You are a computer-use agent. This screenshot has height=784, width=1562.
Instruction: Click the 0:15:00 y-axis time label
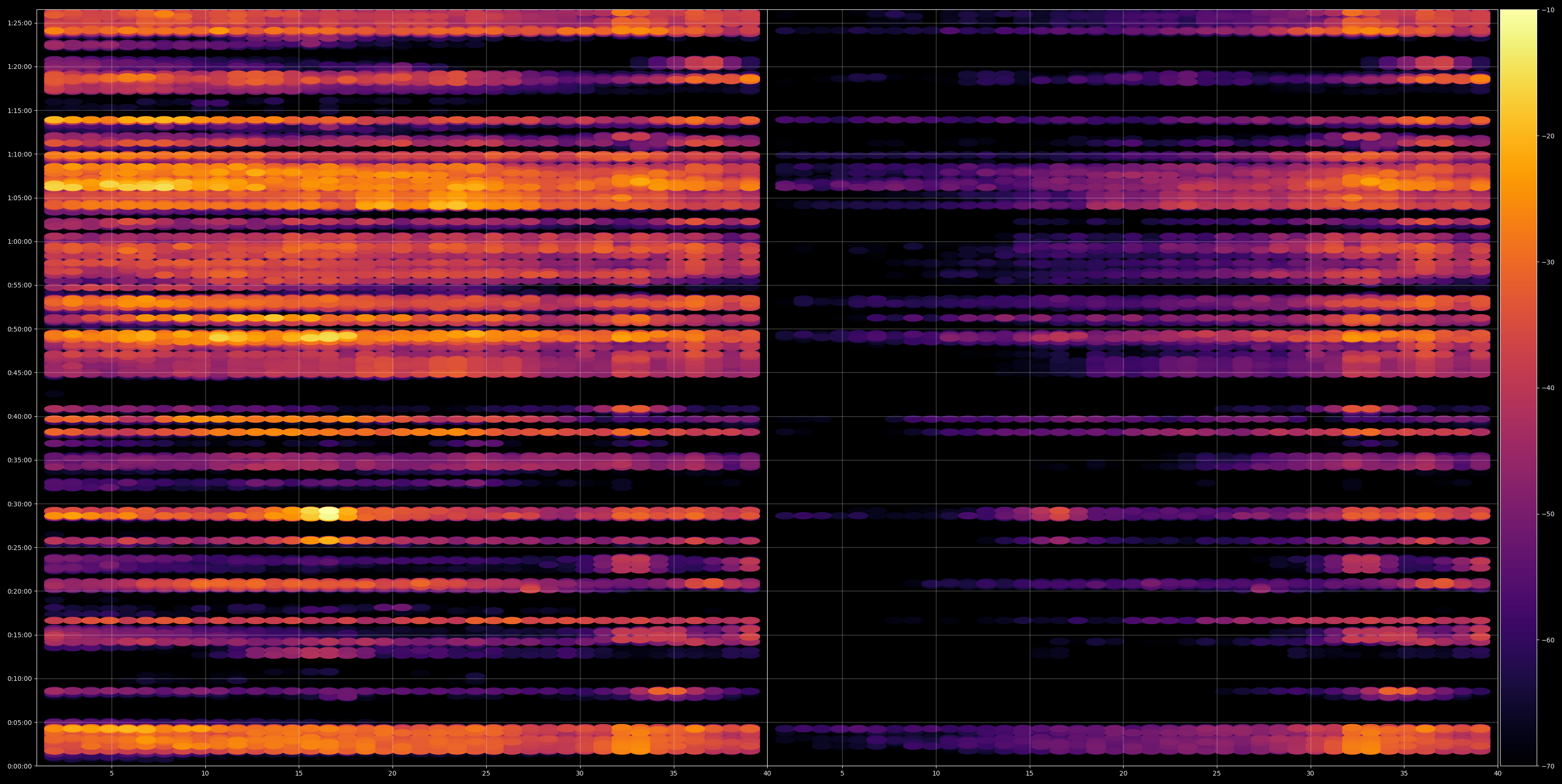coord(19,635)
